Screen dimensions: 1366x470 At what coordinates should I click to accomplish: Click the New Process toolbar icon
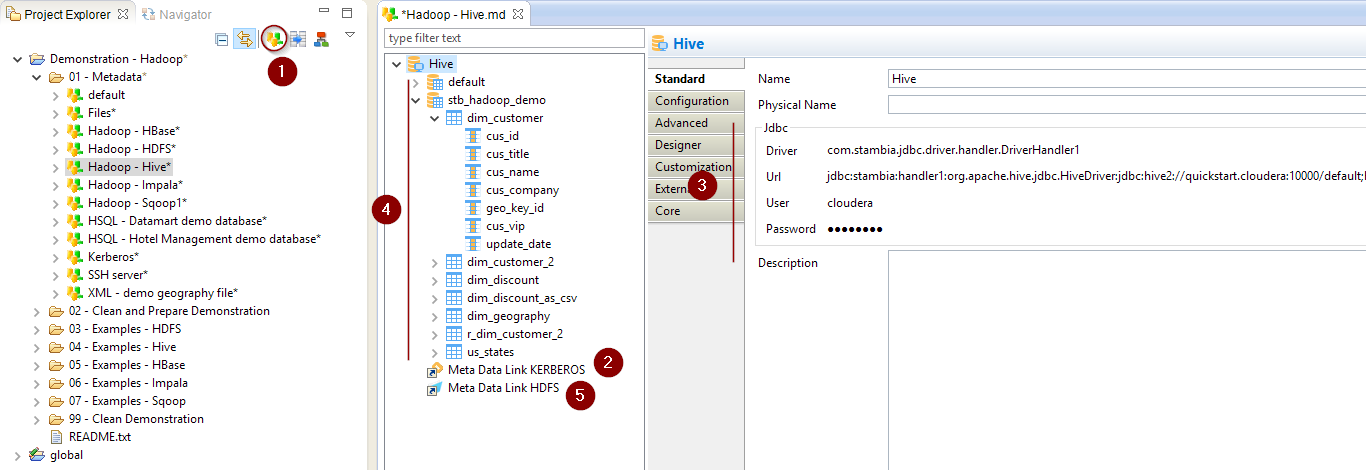321,39
